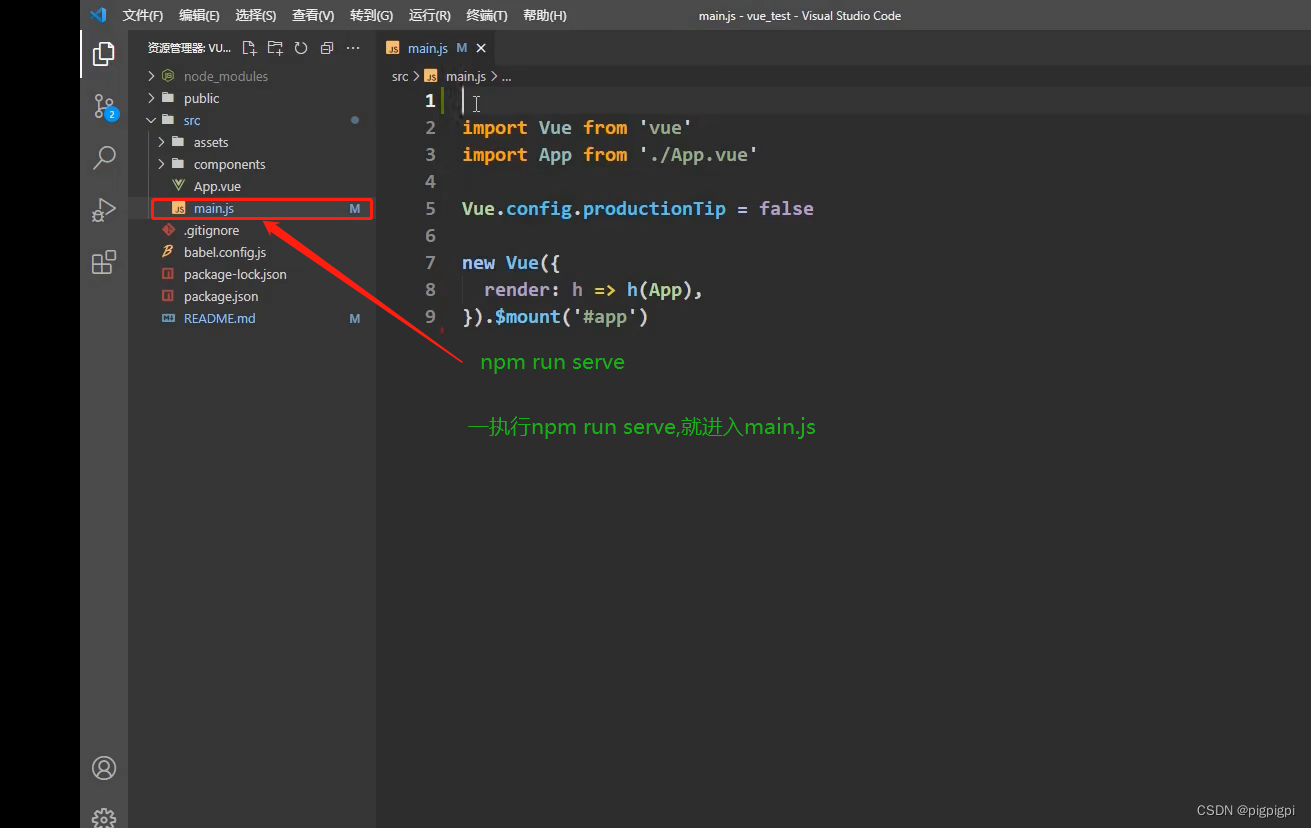Open the 终端(T) menu
Image resolution: width=1311 pixels, height=828 pixels.
tap(487, 15)
